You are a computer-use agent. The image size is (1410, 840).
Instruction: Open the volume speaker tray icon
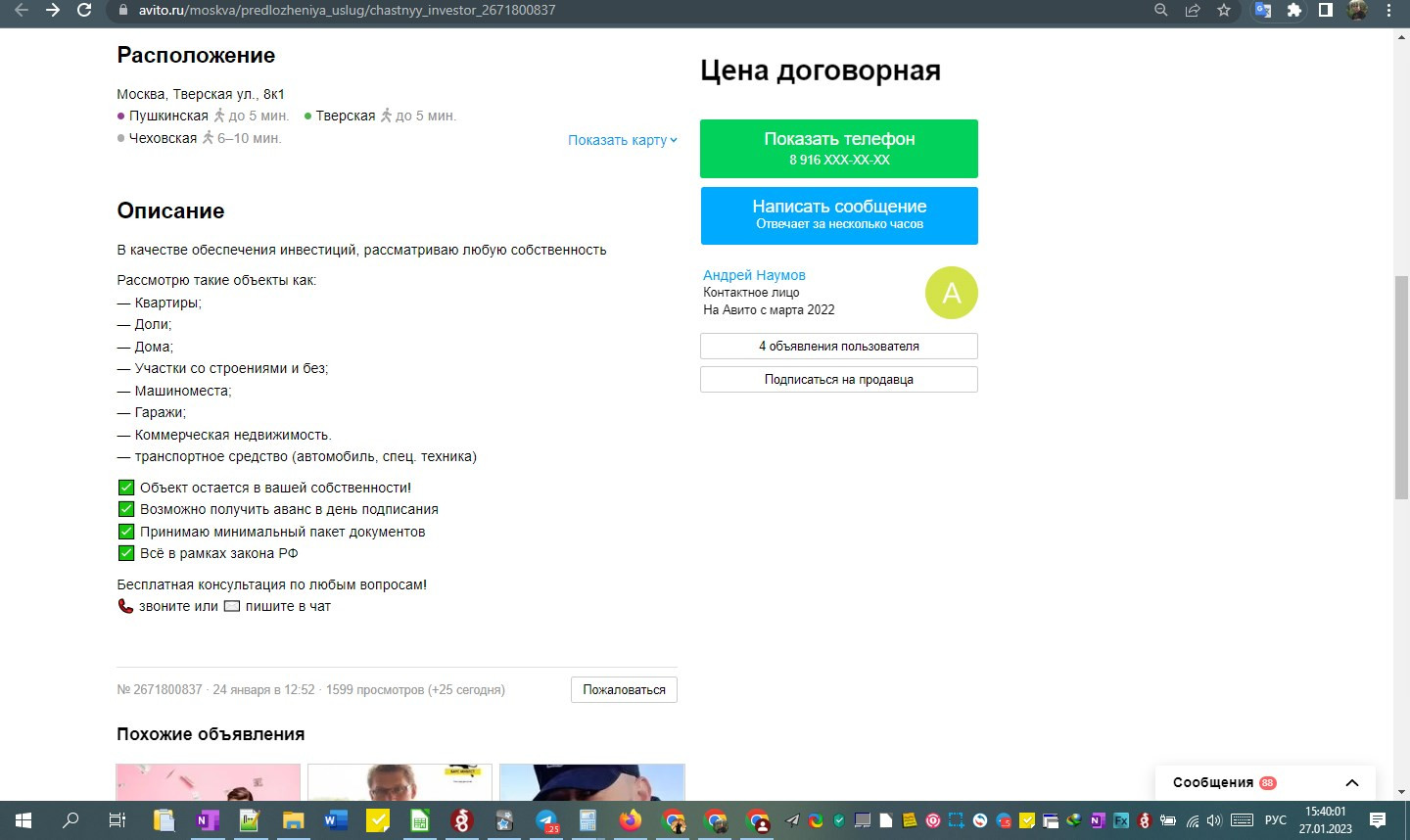[1215, 820]
